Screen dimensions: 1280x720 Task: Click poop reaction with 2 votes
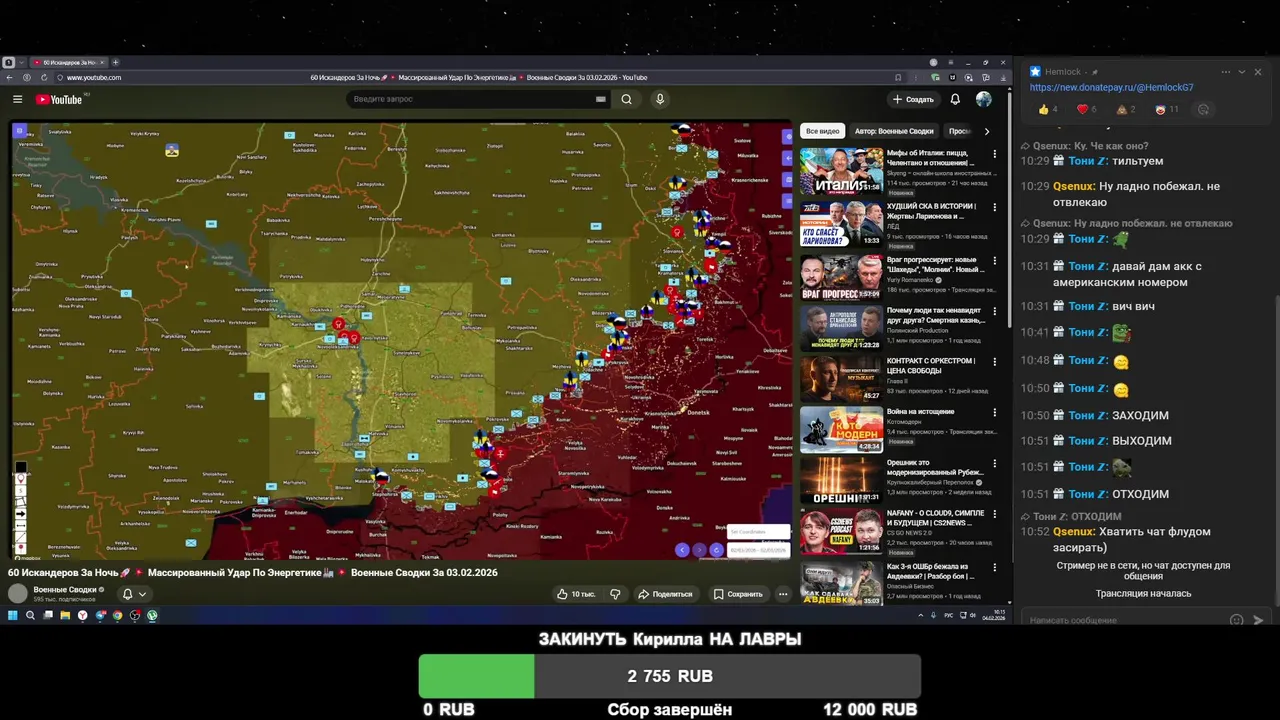coord(1125,109)
